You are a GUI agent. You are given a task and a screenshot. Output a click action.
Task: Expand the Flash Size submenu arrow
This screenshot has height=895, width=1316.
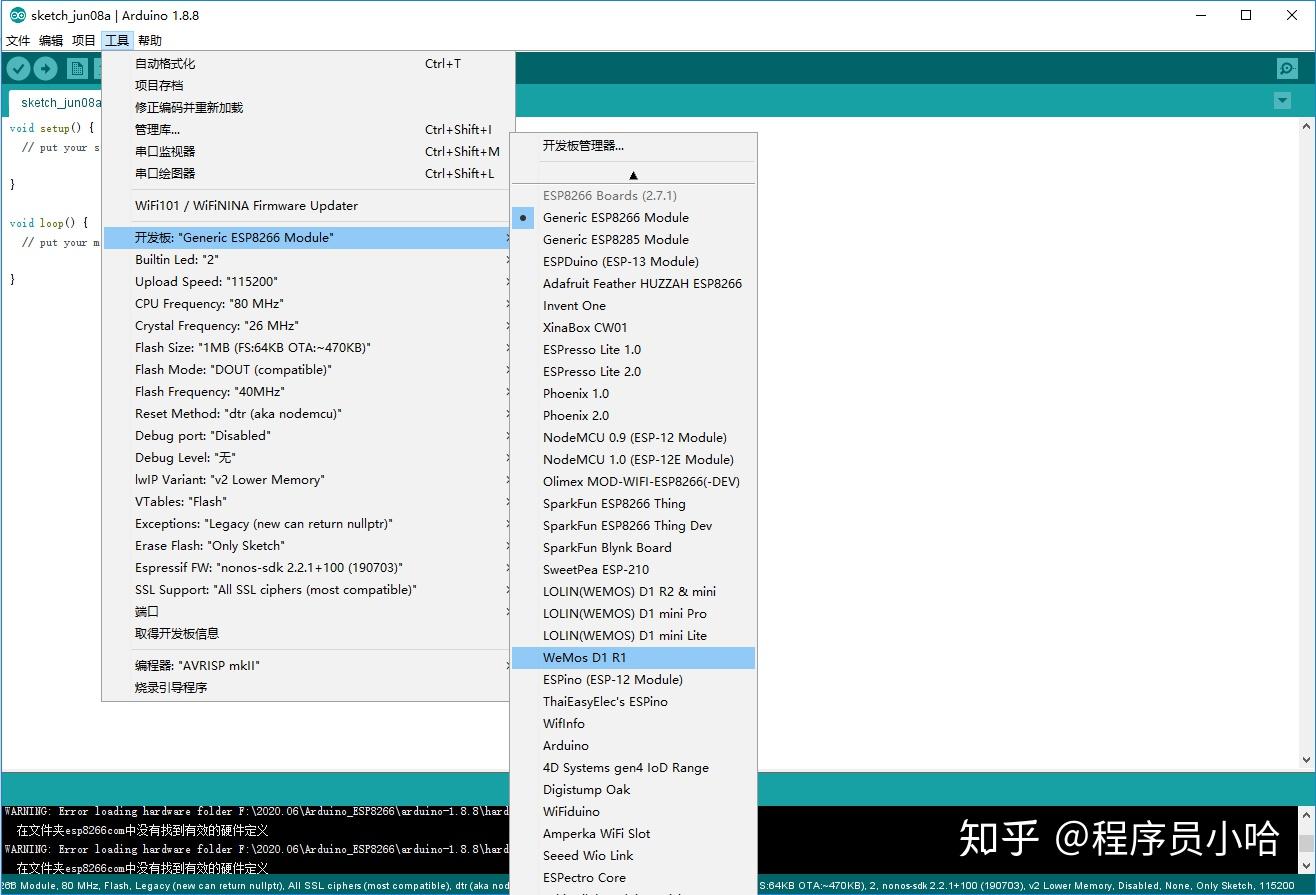pos(506,347)
